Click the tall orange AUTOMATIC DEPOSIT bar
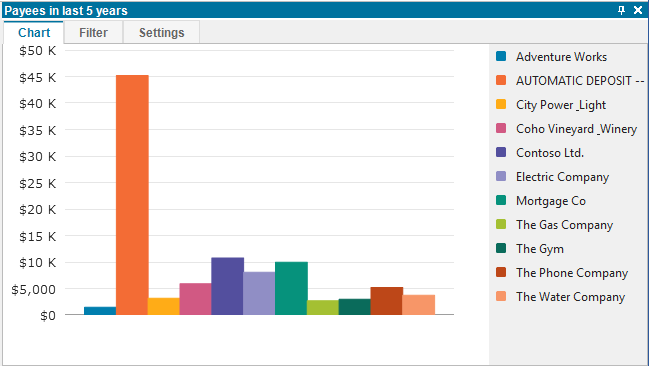 (x=132, y=195)
